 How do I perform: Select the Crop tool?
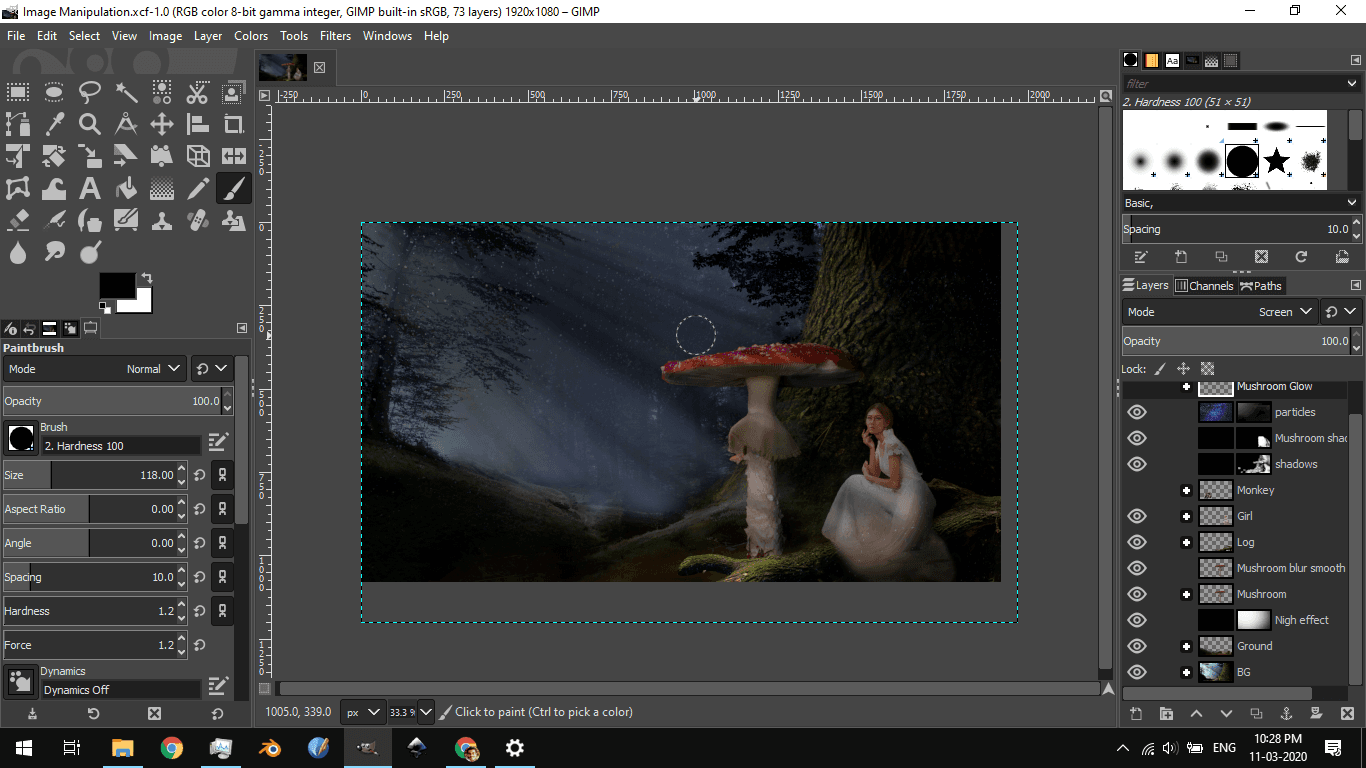[233, 124]
